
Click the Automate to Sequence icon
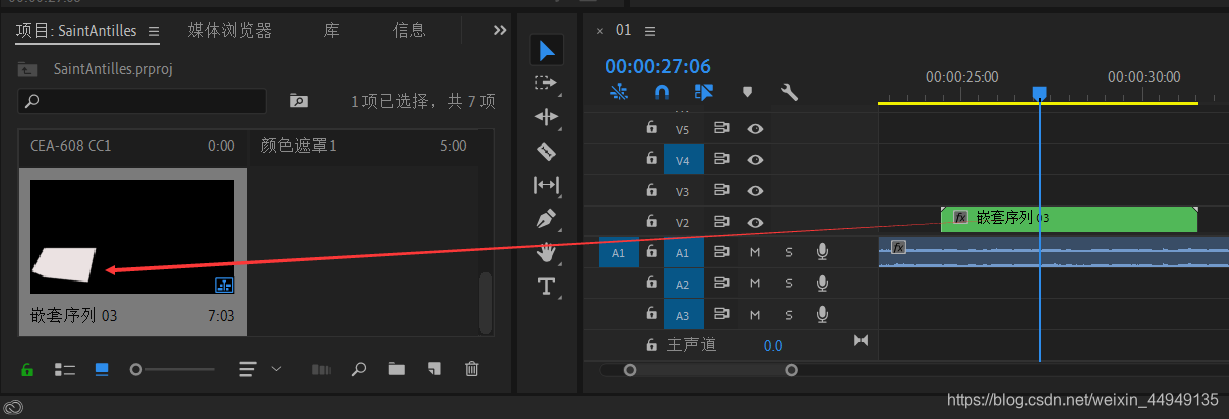[321, 369]
